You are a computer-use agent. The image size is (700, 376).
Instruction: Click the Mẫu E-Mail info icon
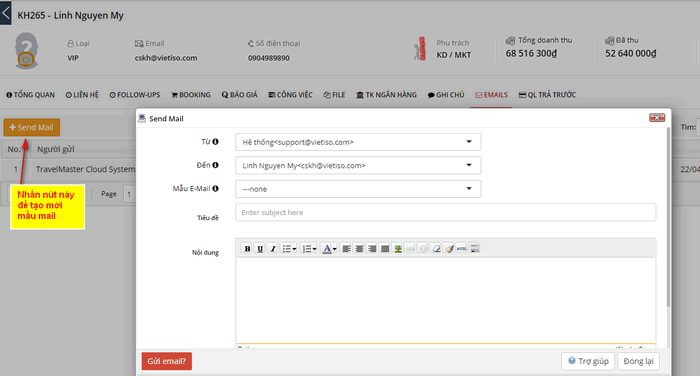(215, 188)
